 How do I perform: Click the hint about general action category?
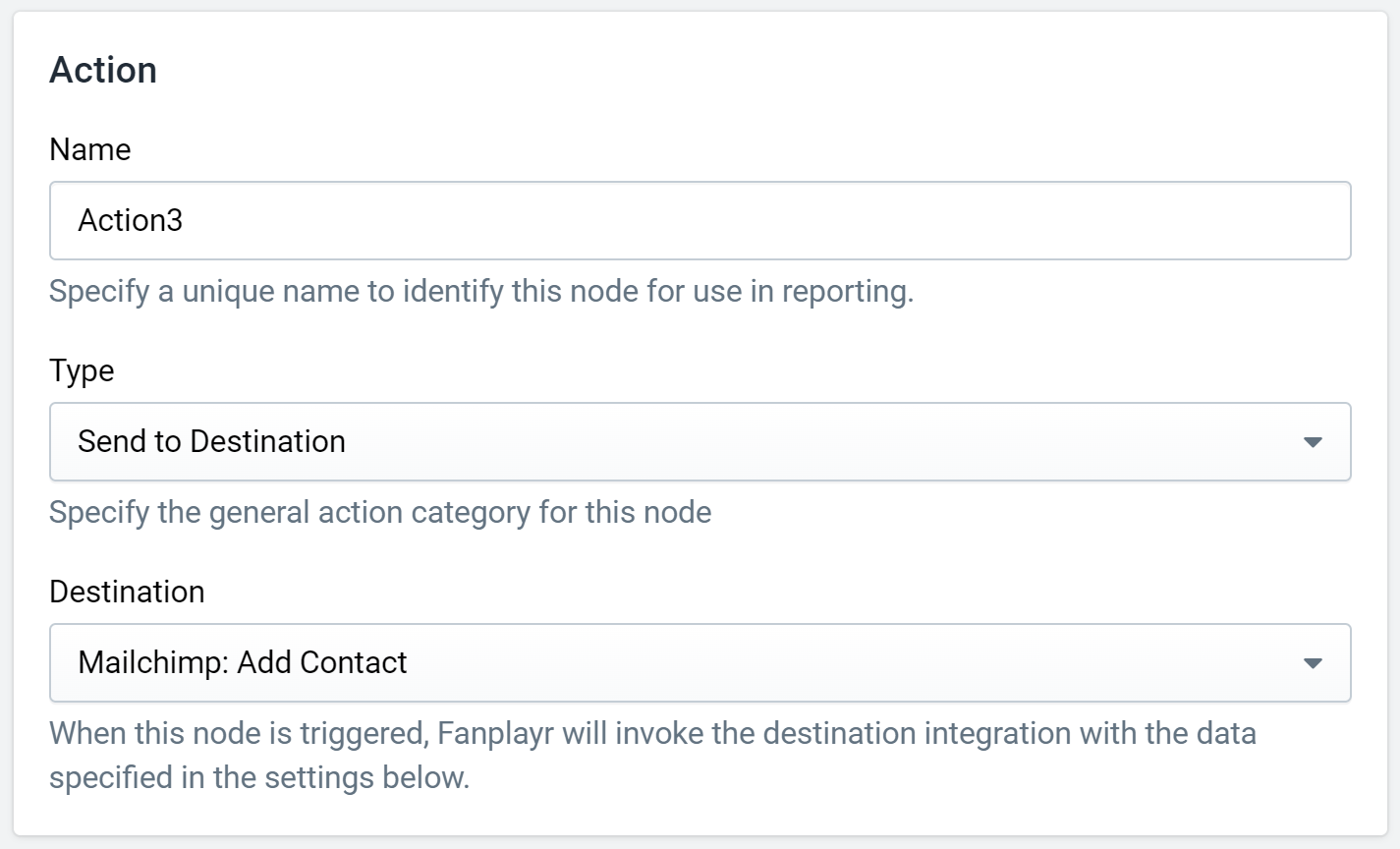[380, 513]
